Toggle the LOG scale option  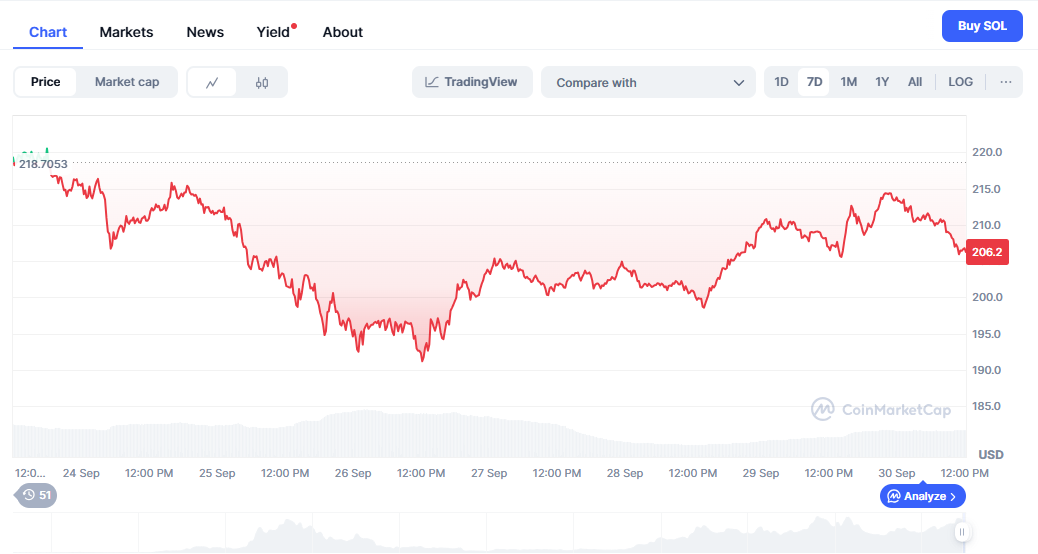(x=960, y=82)
